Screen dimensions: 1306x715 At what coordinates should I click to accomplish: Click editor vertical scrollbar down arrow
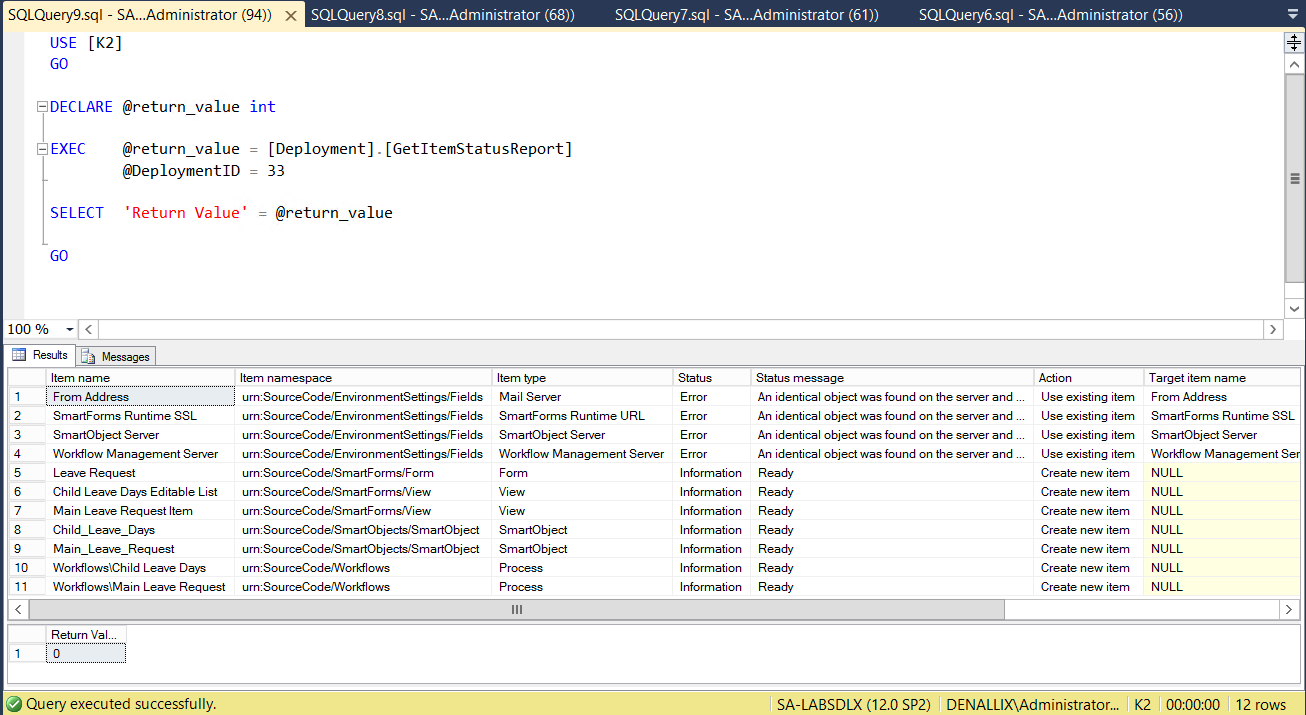tap(1294, 307)
